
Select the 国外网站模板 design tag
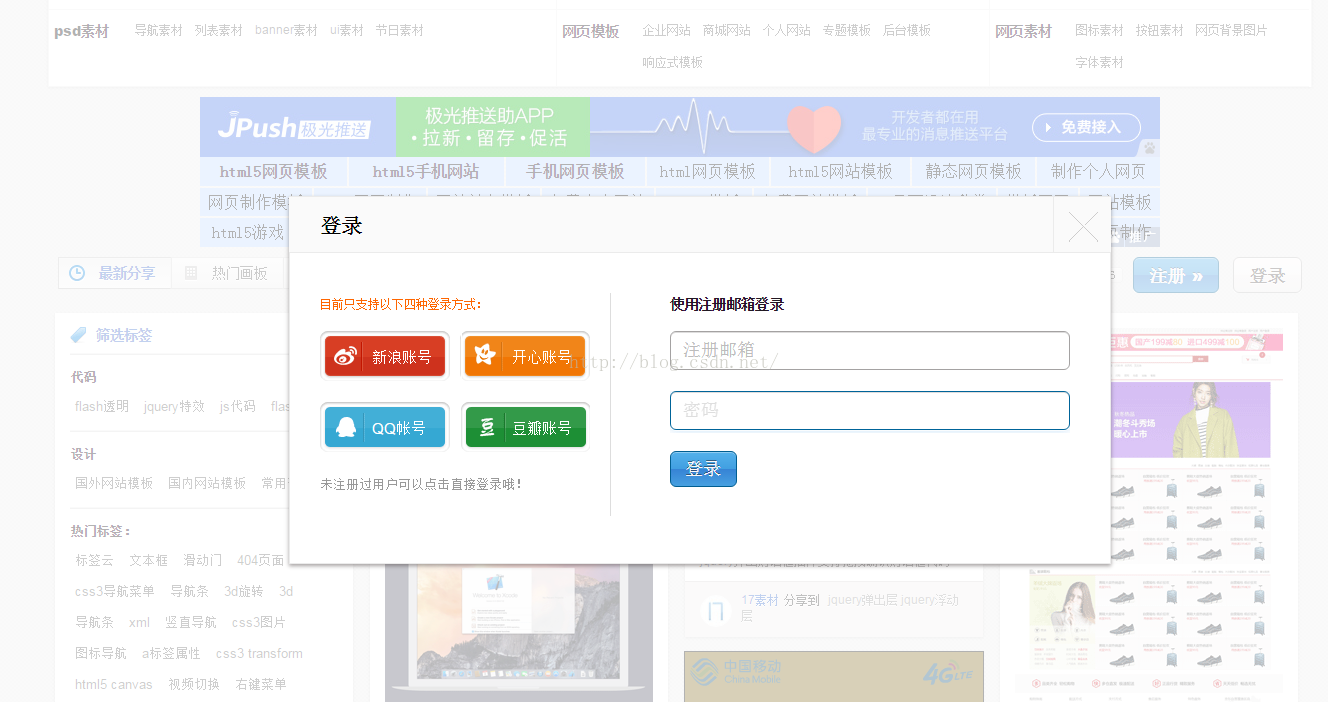[x=114, y=483]
